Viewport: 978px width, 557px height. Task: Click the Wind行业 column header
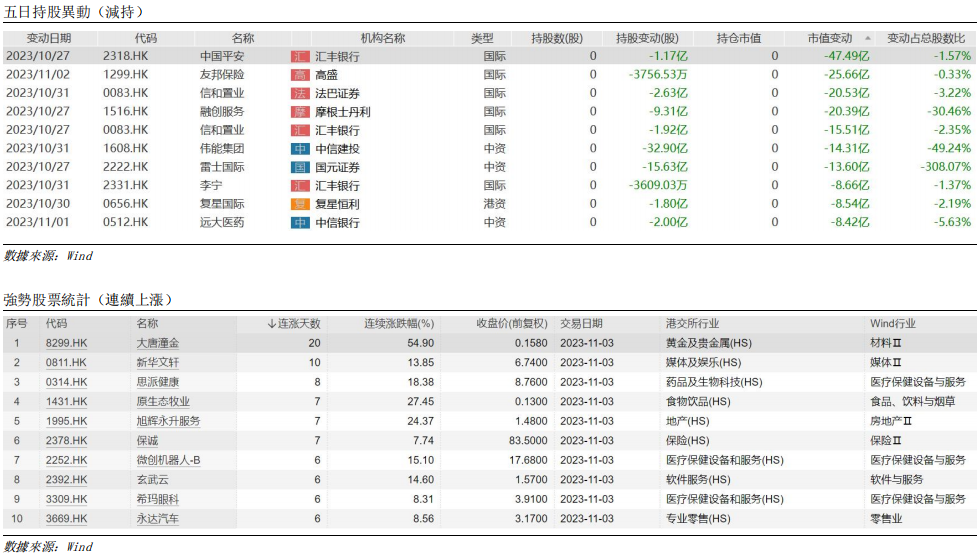click(x=893, y=324)
